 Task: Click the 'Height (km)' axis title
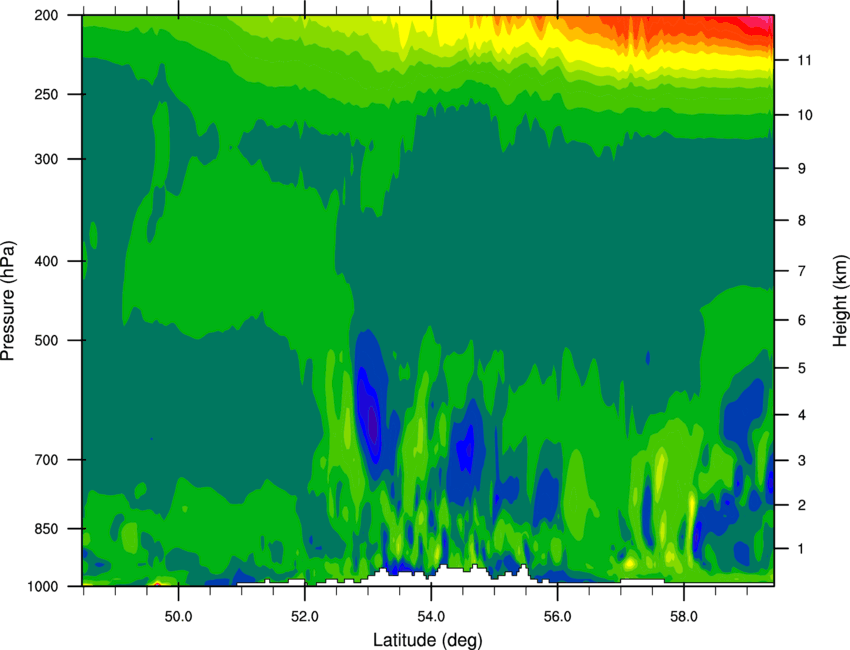840,300
